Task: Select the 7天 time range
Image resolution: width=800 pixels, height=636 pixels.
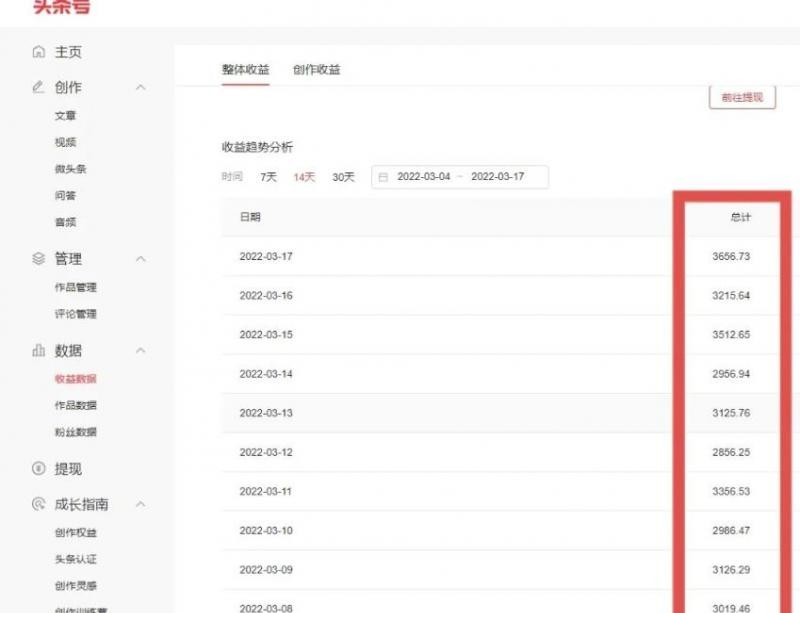Action: pyautogui.click(x=268, y=177)
